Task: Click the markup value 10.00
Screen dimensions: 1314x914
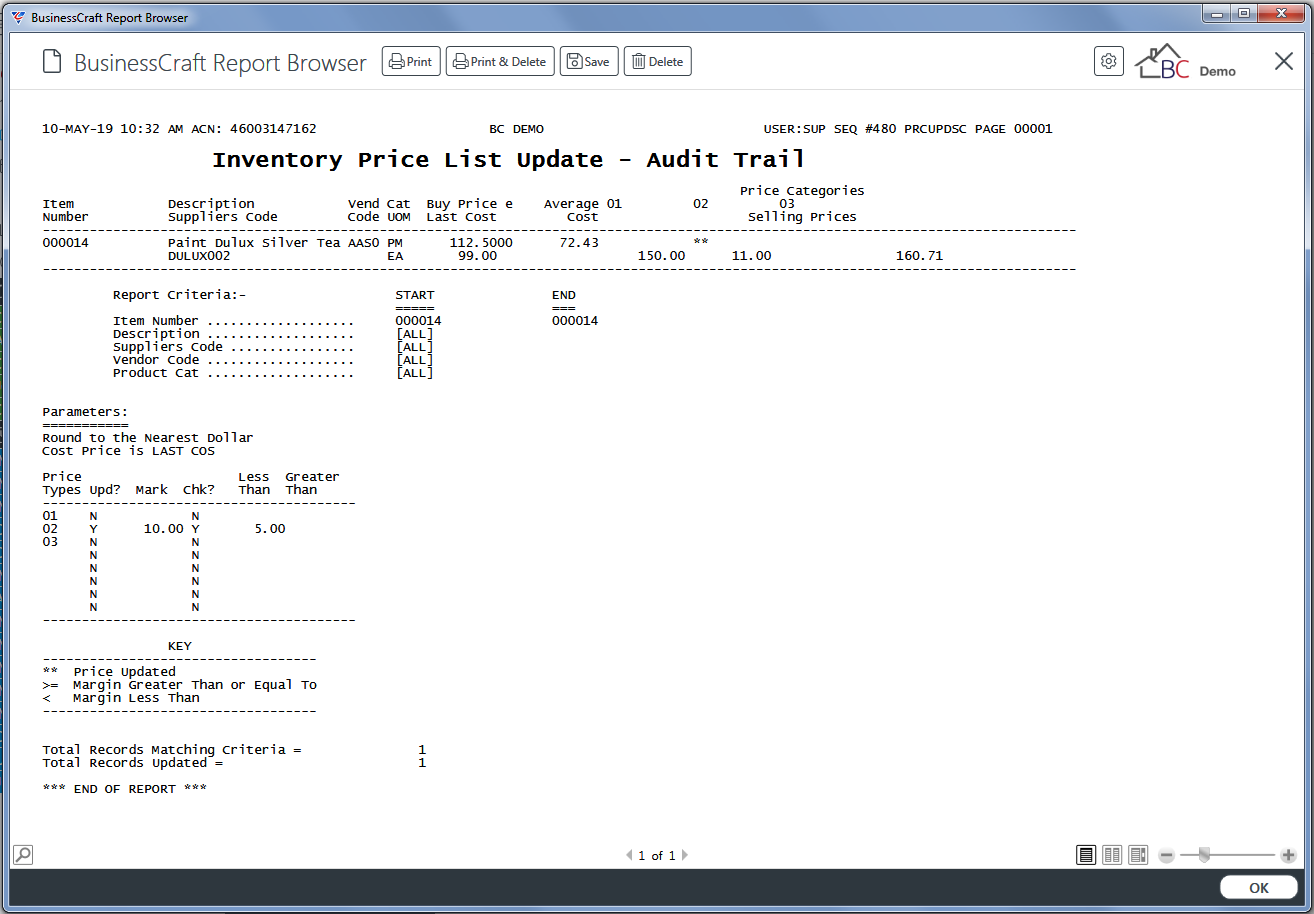Action: (164, 529)
